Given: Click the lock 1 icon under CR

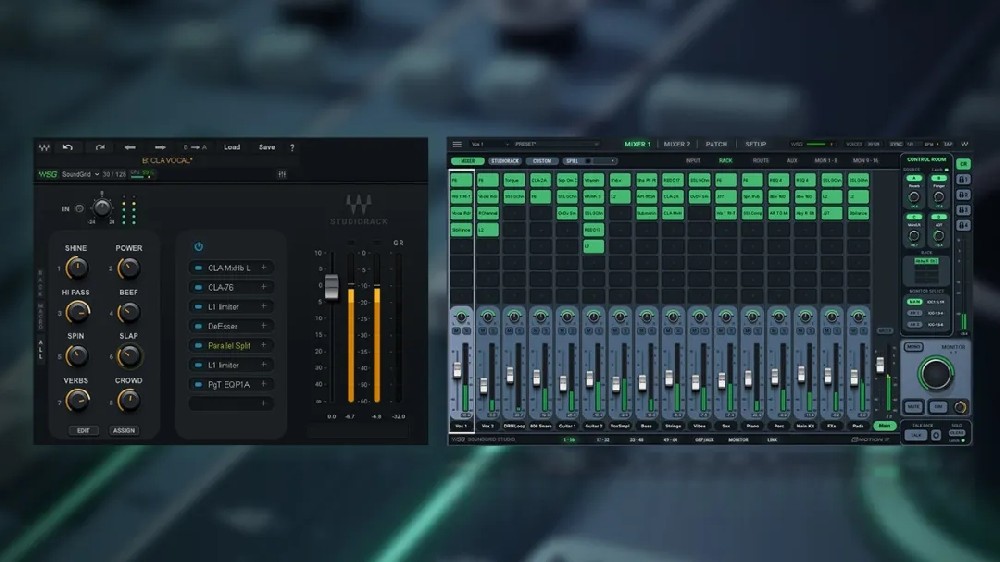Looking at the screenshot, I should [964, 179].
